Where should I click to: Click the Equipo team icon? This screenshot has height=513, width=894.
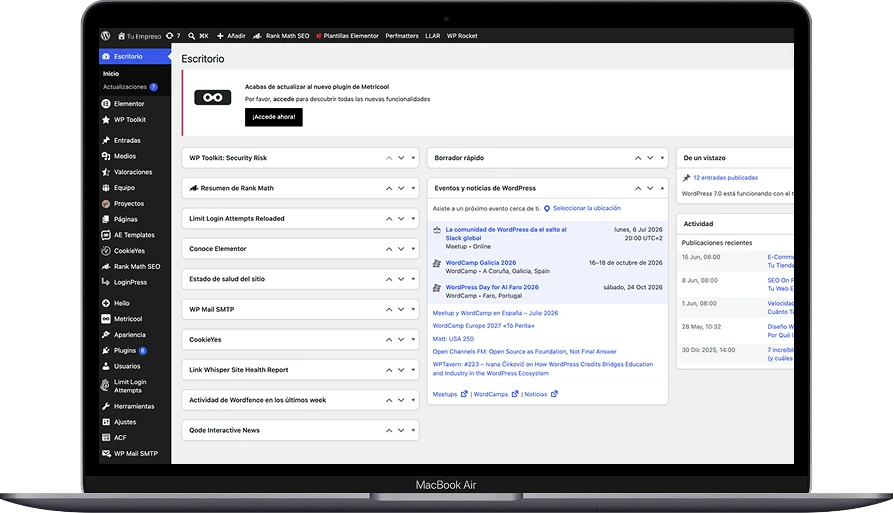point(105,188)
